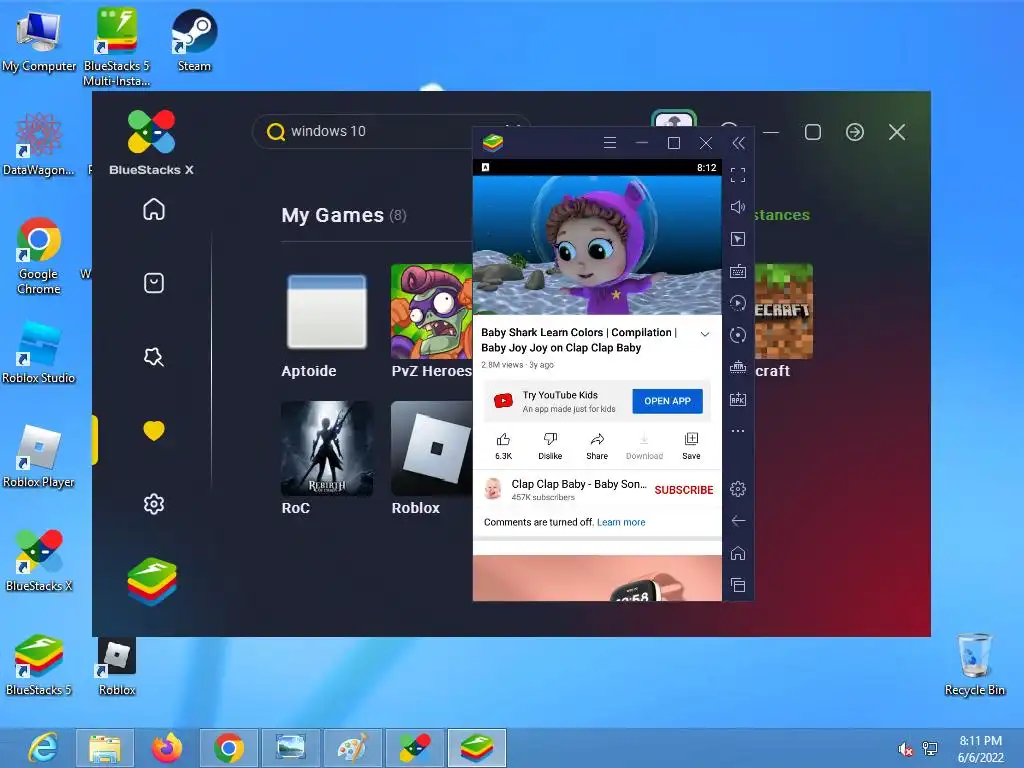1024x768 pixels.
Task: Open Firefox from the taskbar
Action: [x=167, y=748]
